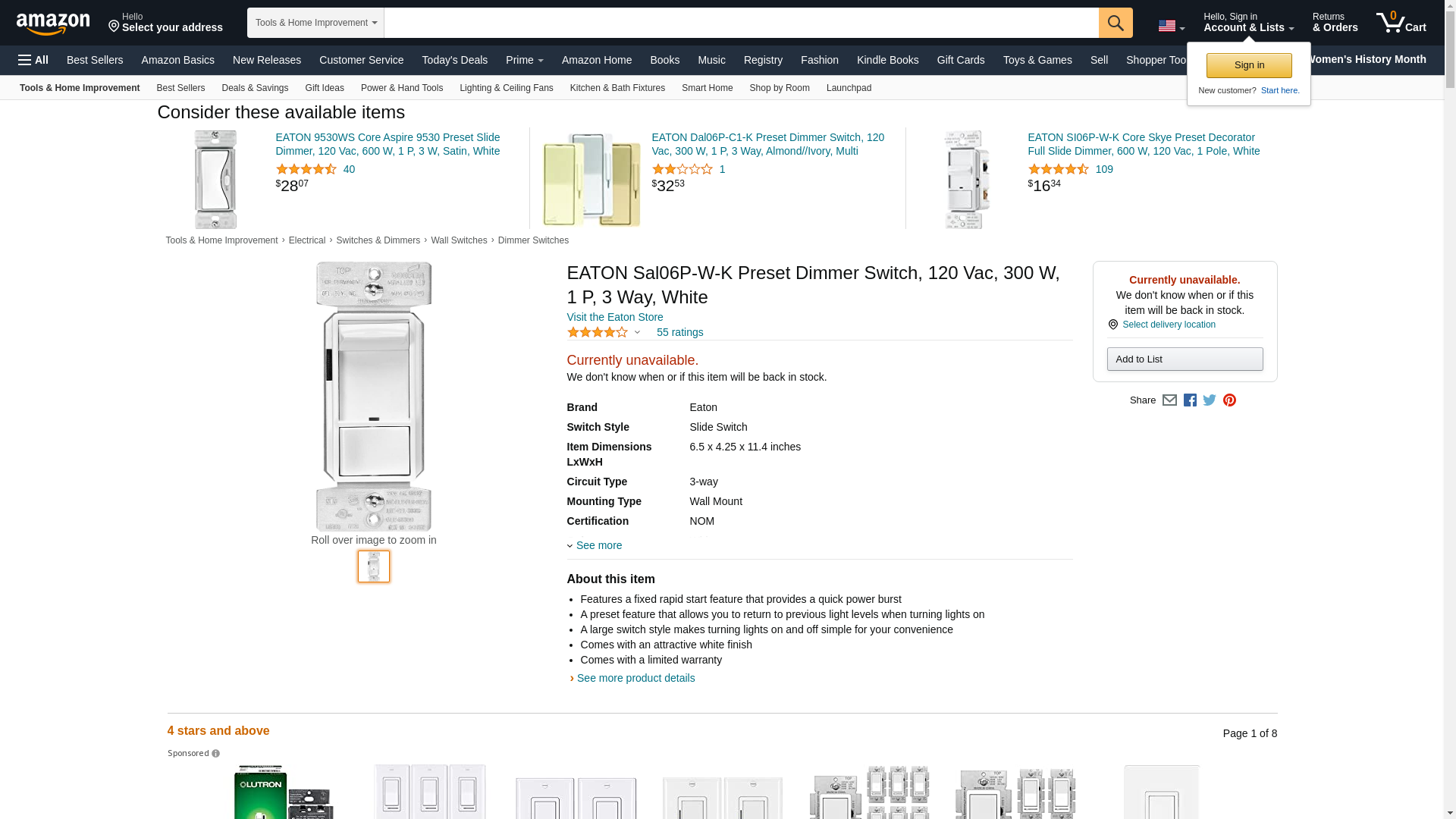Open the 55 ratings link
The width and height of the screenshot is (1456, 819).
679,332
